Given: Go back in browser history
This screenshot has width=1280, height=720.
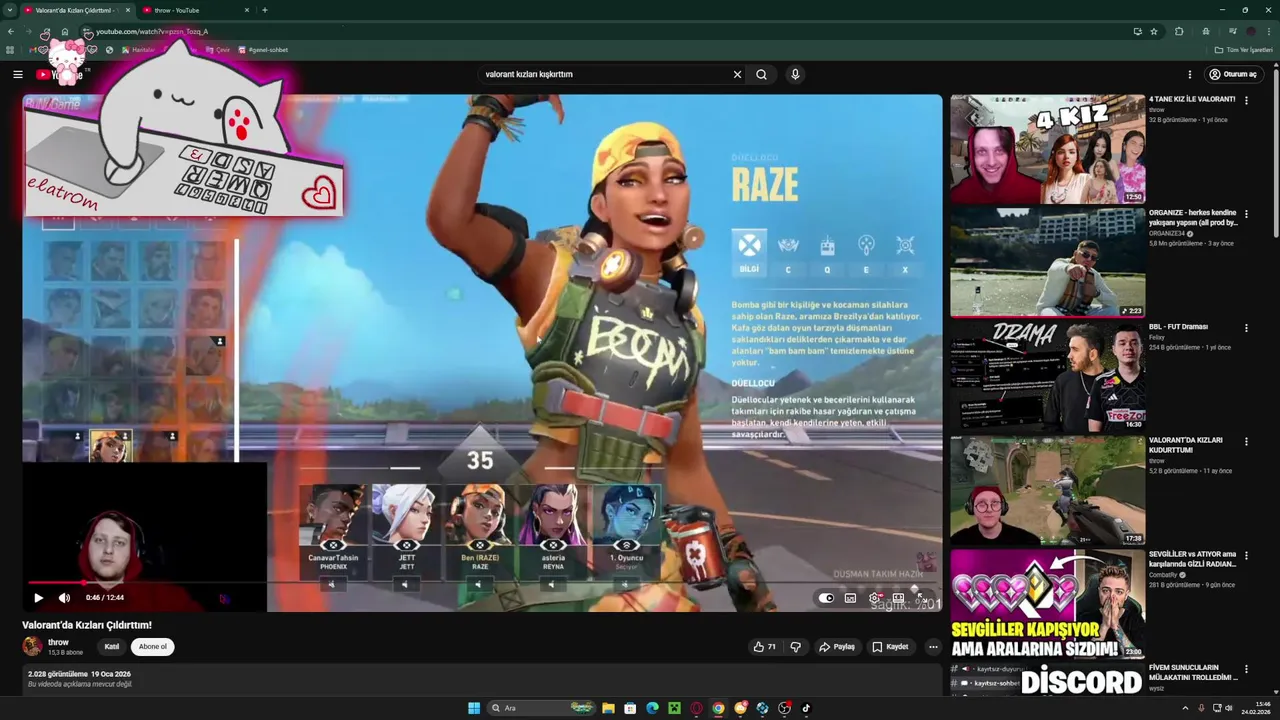Looking at the screenshot, I should (x=11, y=32).
